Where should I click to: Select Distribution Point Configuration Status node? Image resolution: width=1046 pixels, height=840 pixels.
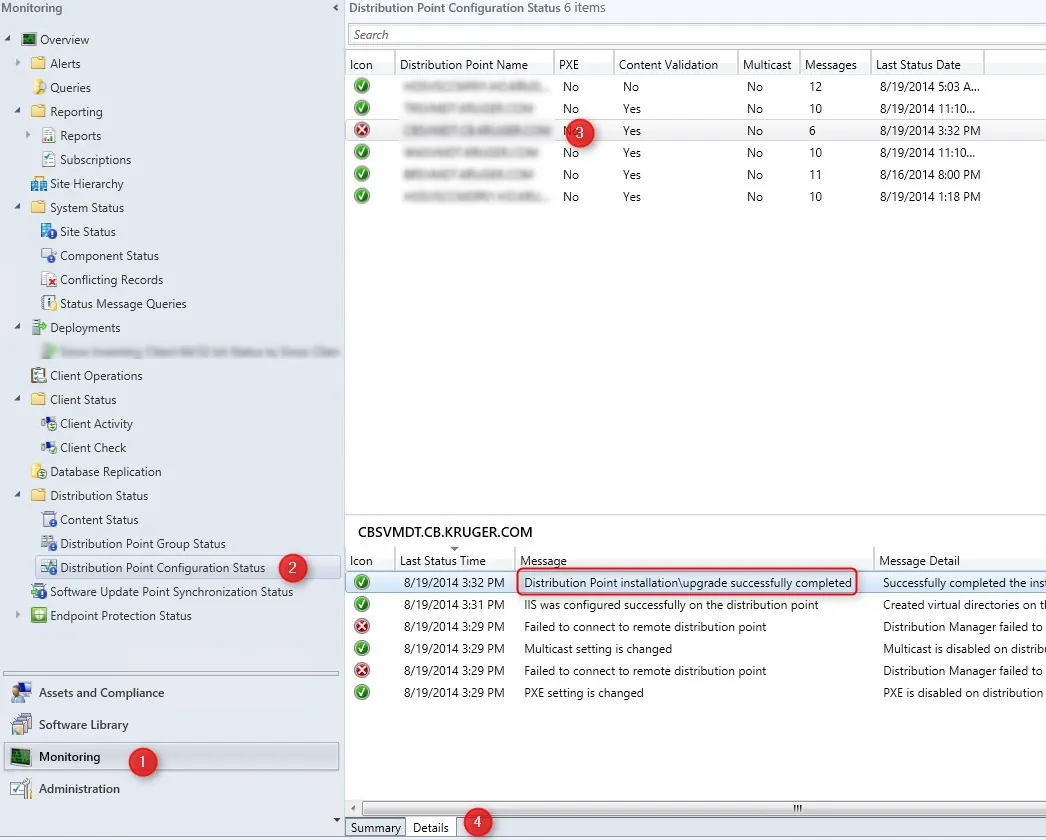(187, 568)
